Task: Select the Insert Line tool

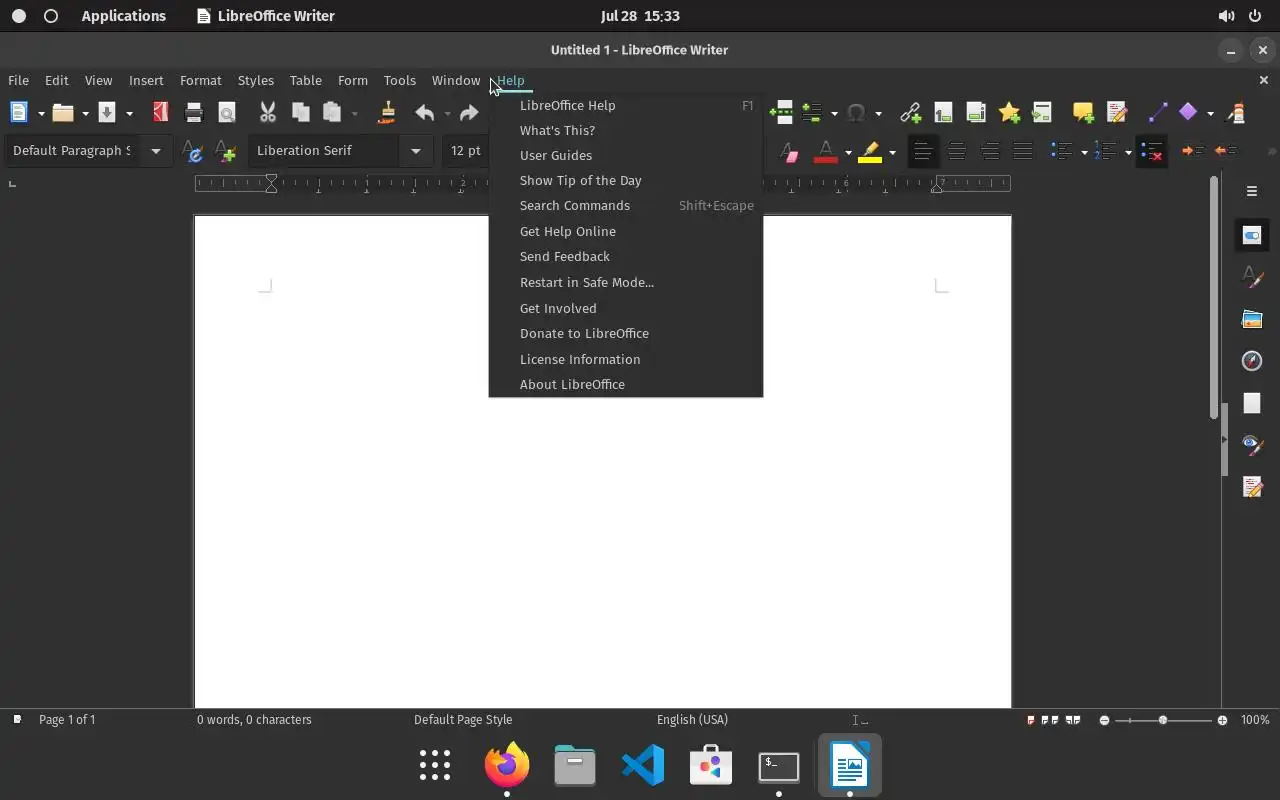Action: [x=1157, y=113]
